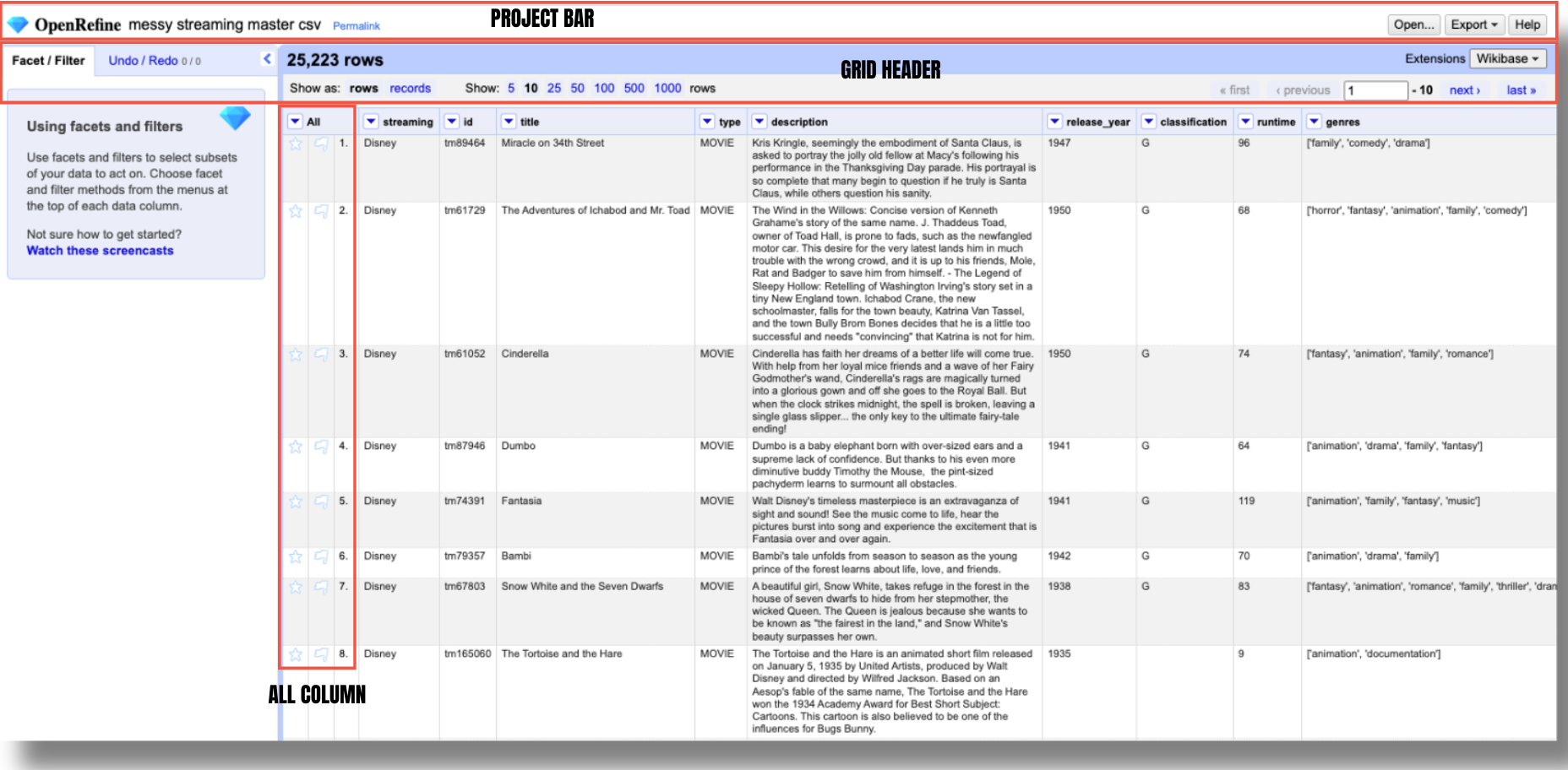Select the Dumbo title cell
This screenshot has width=1568, height=770.
[518, 447]
